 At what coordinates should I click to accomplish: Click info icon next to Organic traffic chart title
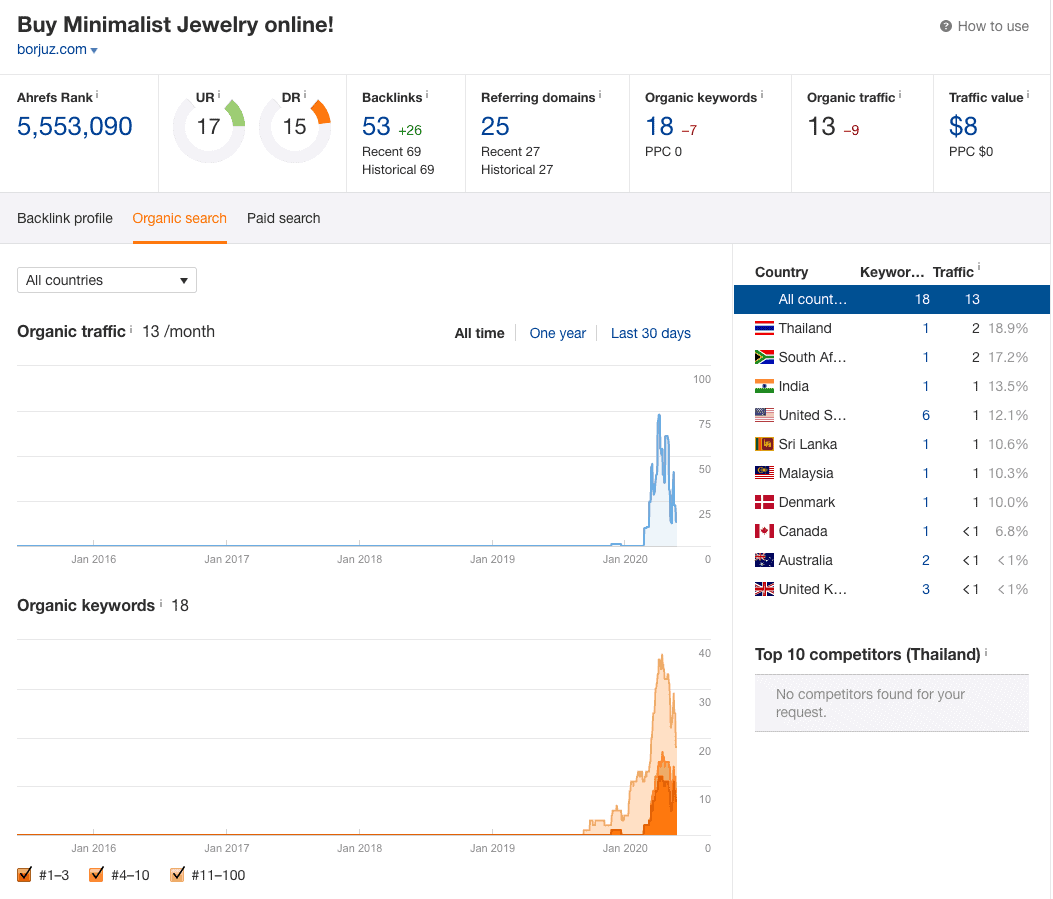point(131,330)
